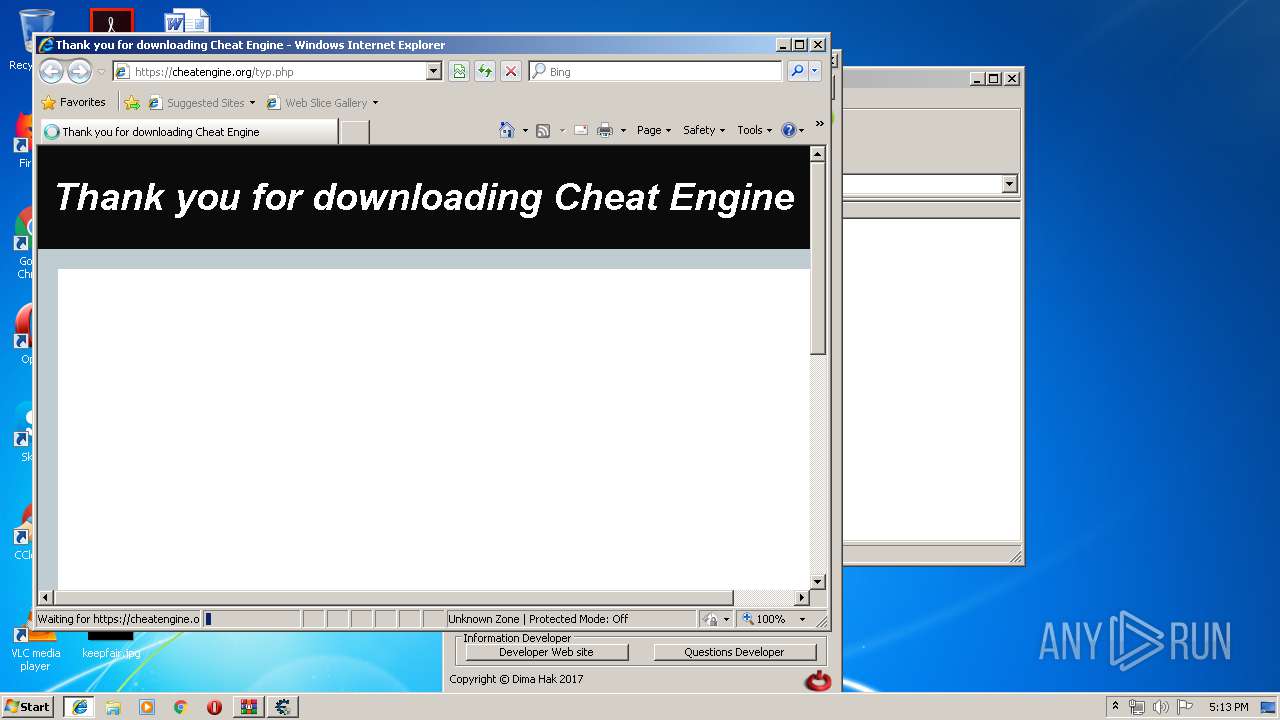
Task: Click the volume speaker tray icon
Action: point(1161,707)
